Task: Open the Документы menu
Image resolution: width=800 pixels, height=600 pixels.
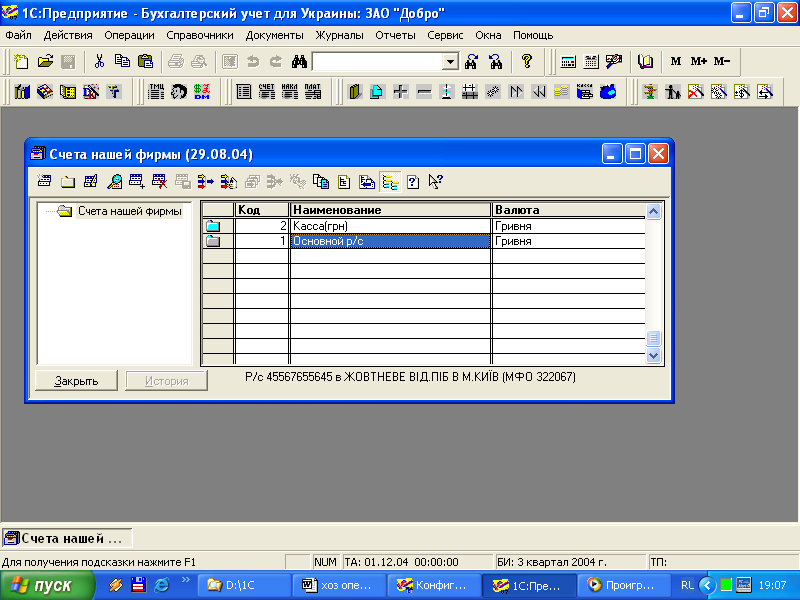Action: [274, 35]
